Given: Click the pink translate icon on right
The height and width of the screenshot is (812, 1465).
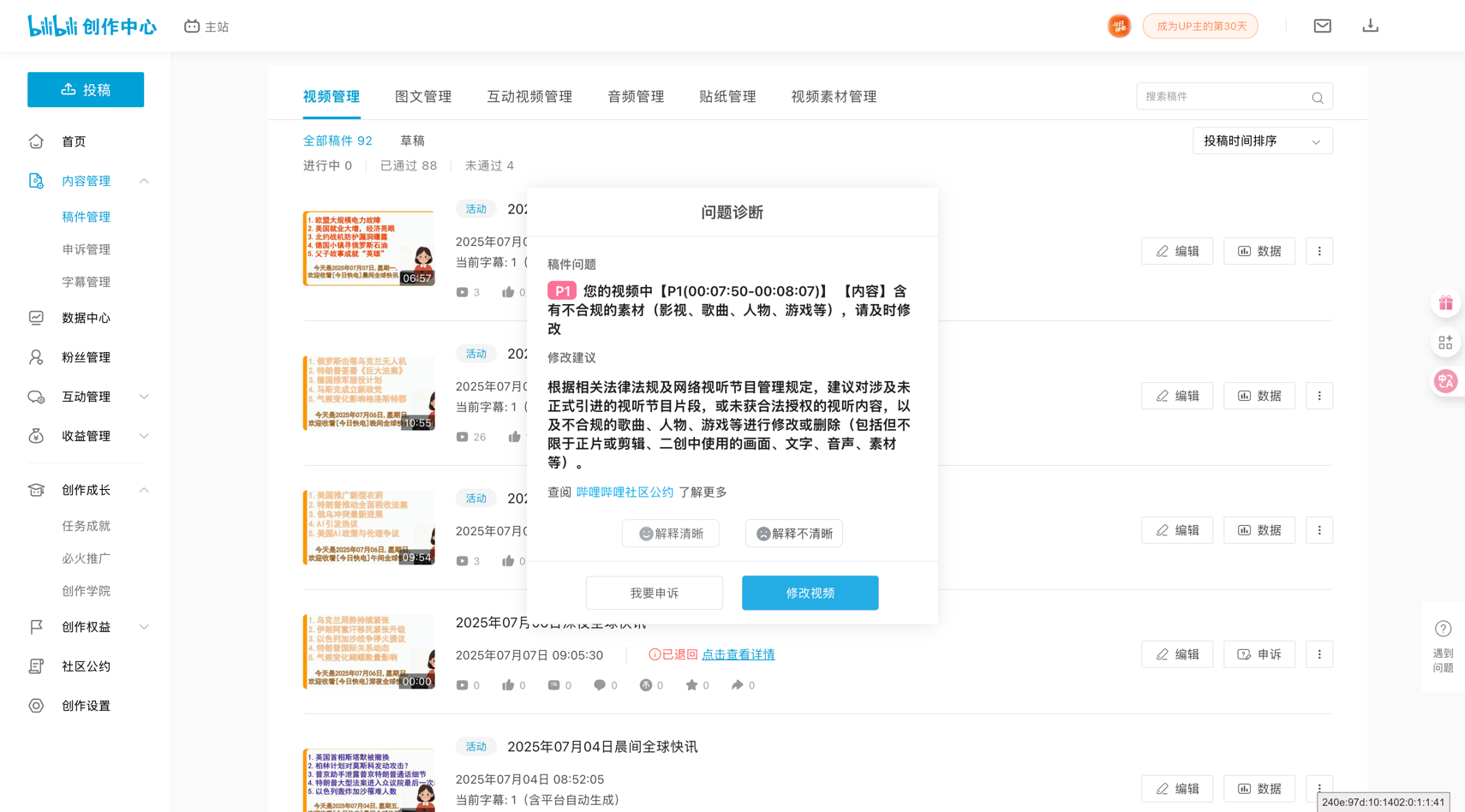Looking at the screenshot, I should click(1445, 381).
